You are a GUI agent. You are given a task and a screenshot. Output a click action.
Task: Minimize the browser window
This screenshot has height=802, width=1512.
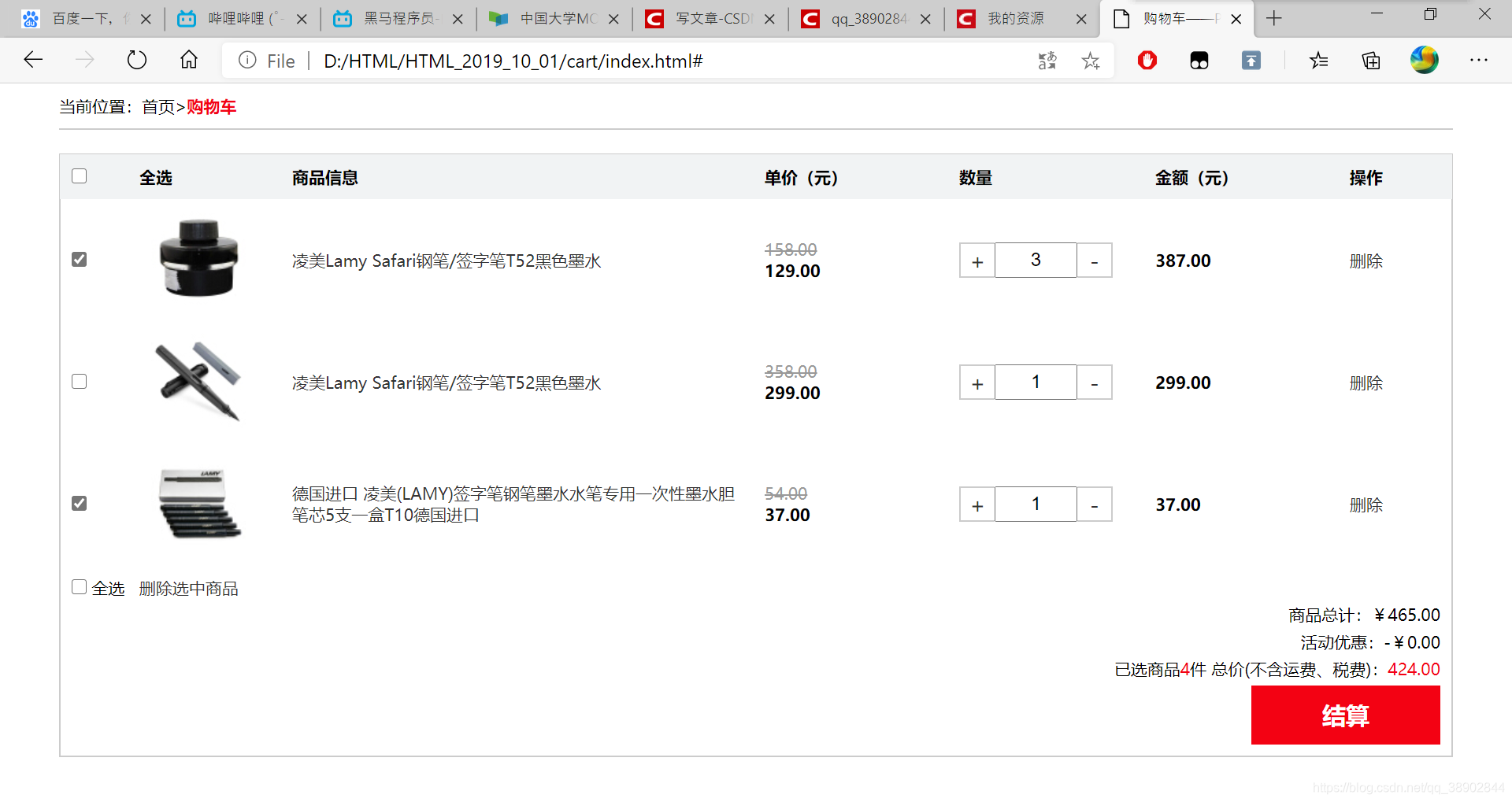click(1377, 14)
